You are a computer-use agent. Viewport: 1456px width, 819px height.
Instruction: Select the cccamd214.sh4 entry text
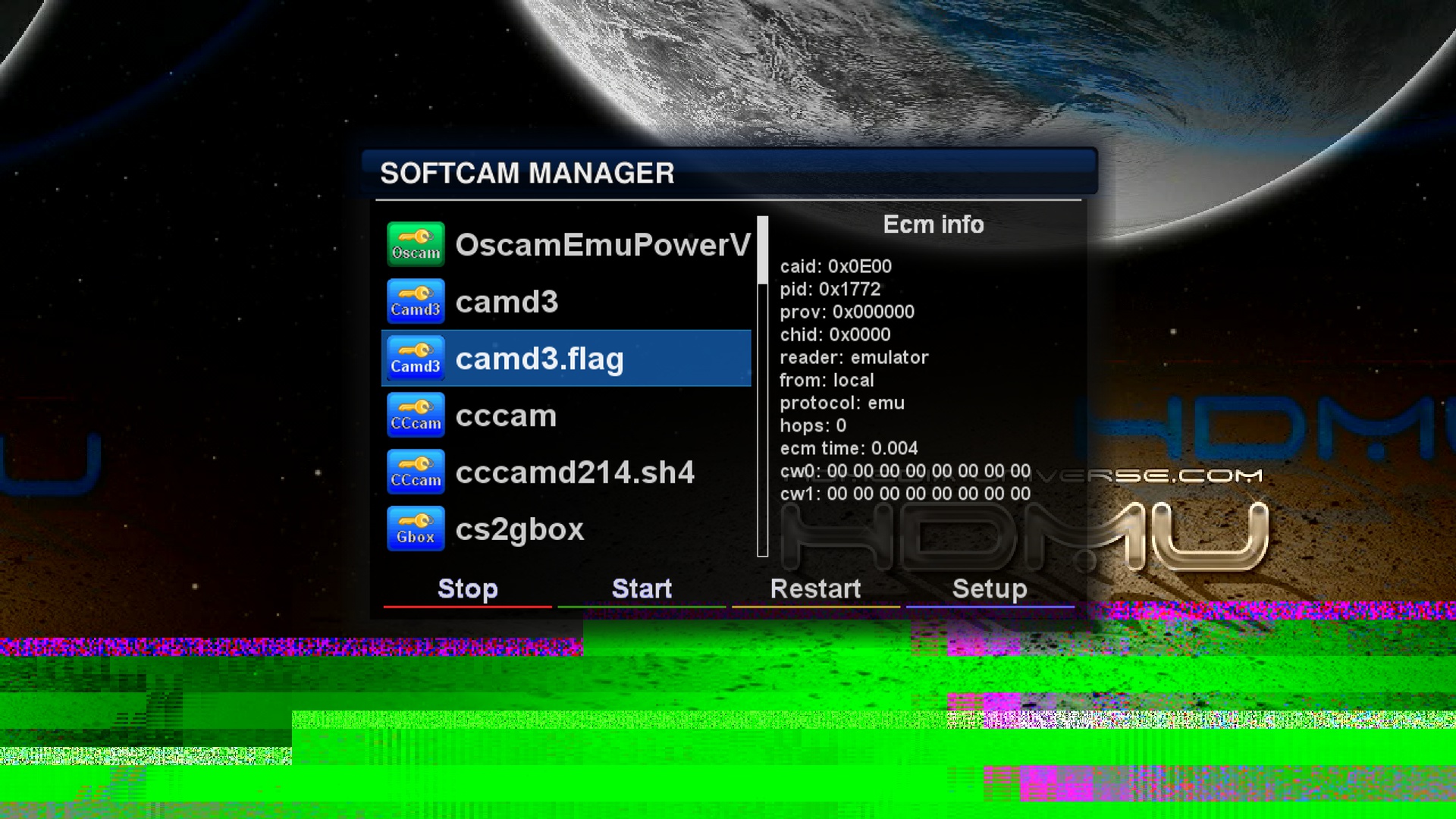point(575,472)
